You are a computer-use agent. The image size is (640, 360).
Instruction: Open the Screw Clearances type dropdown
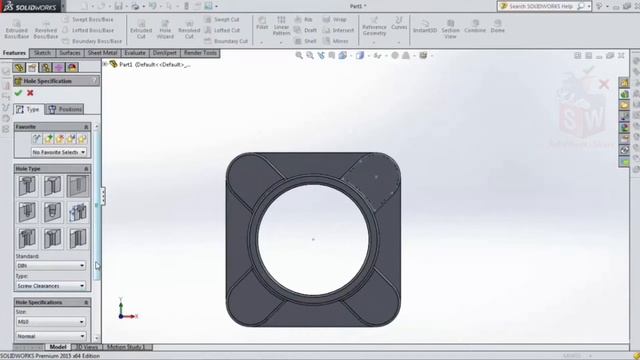pos(51,286)
